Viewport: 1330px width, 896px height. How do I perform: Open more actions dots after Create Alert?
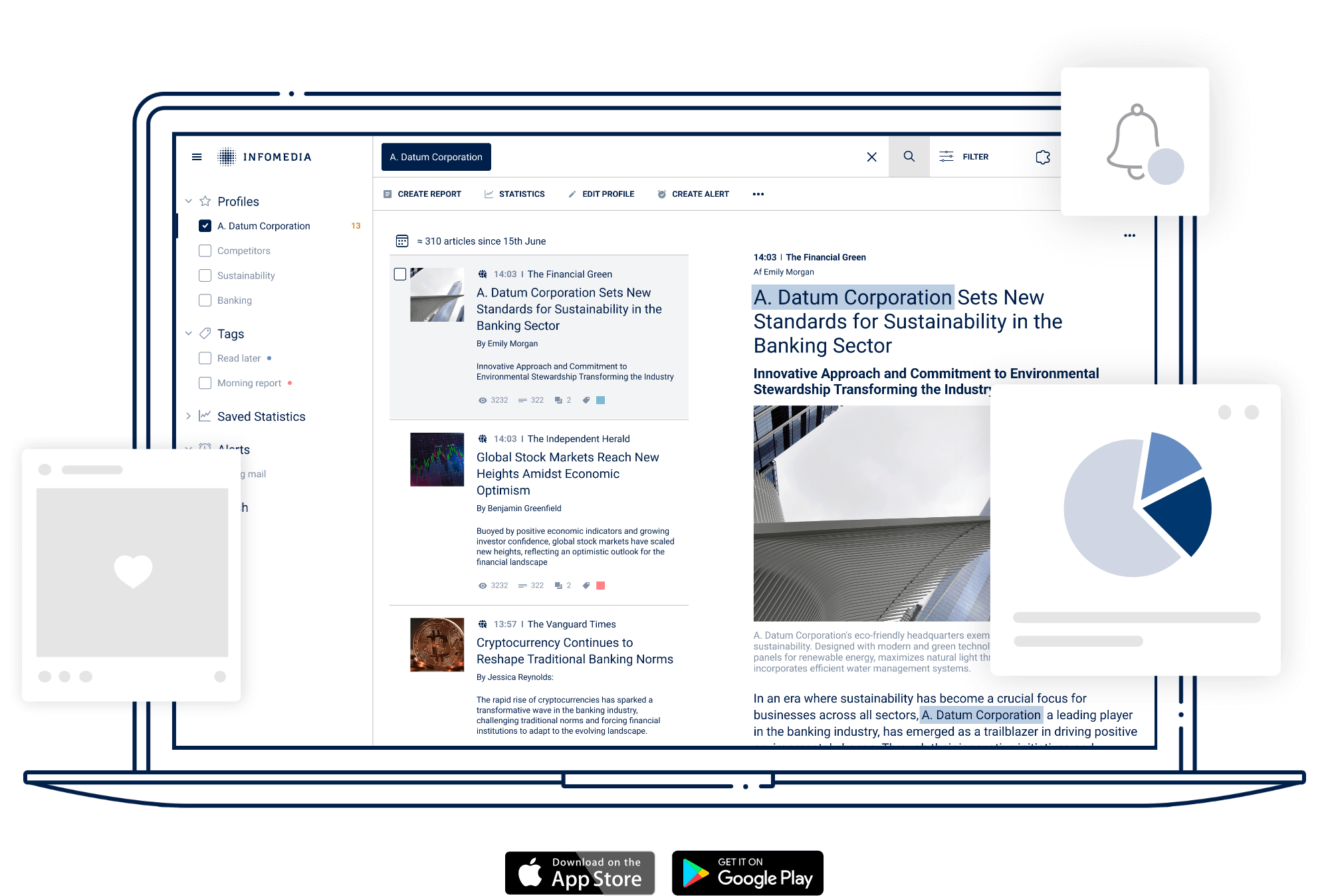click(758, 194)
